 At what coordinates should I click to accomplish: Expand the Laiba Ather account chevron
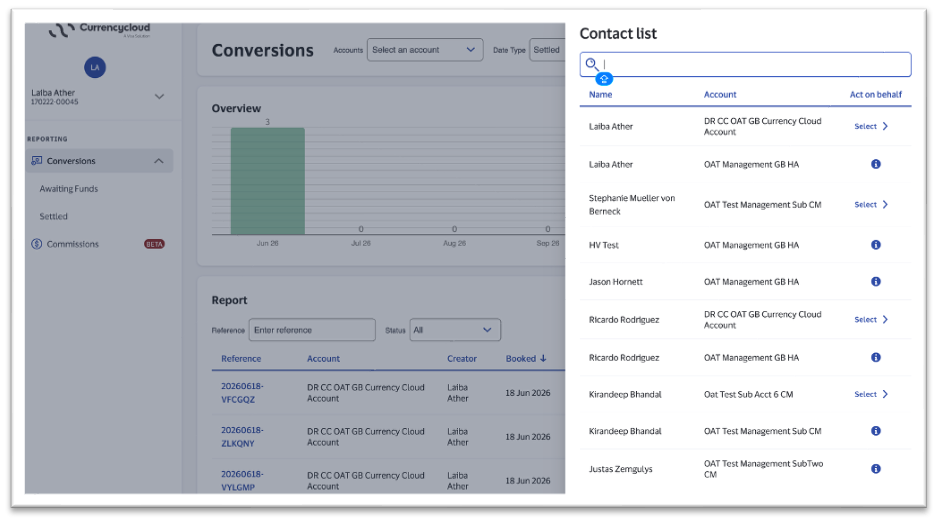tap(159, 96)
